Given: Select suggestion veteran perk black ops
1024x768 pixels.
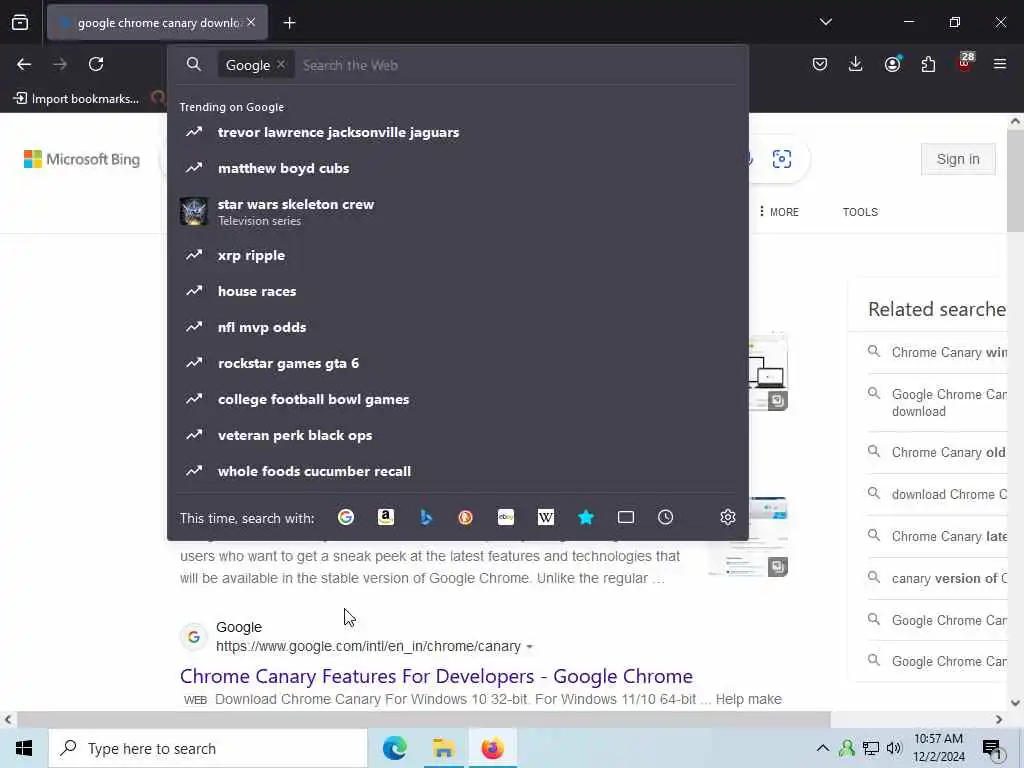Looking at the screenshot, I should [458, 435].
